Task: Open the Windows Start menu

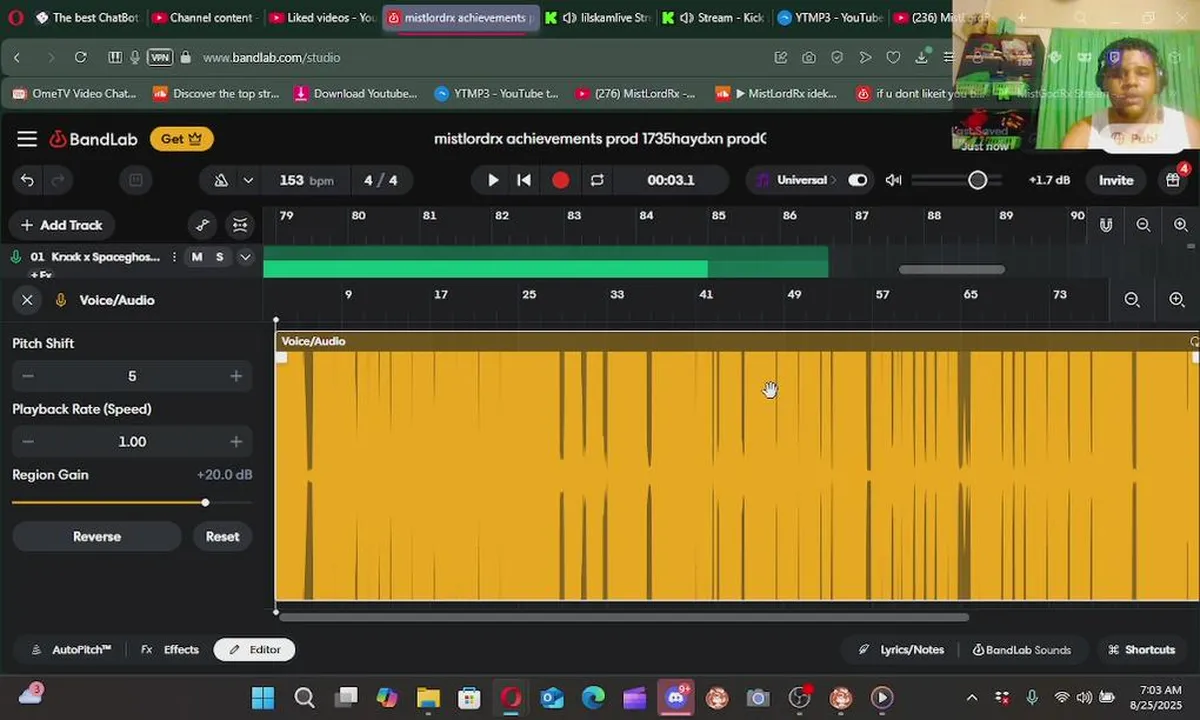Action: pos(263,697)
